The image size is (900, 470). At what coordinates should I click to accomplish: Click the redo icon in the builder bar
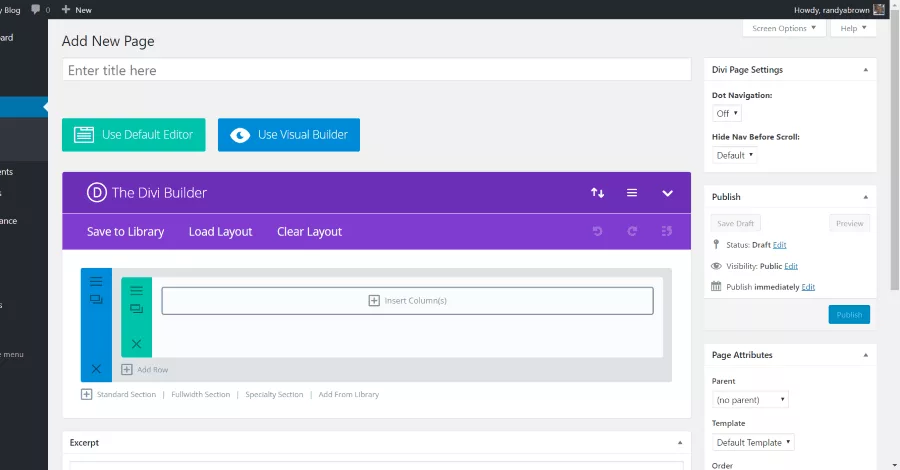tap(632, 231)
